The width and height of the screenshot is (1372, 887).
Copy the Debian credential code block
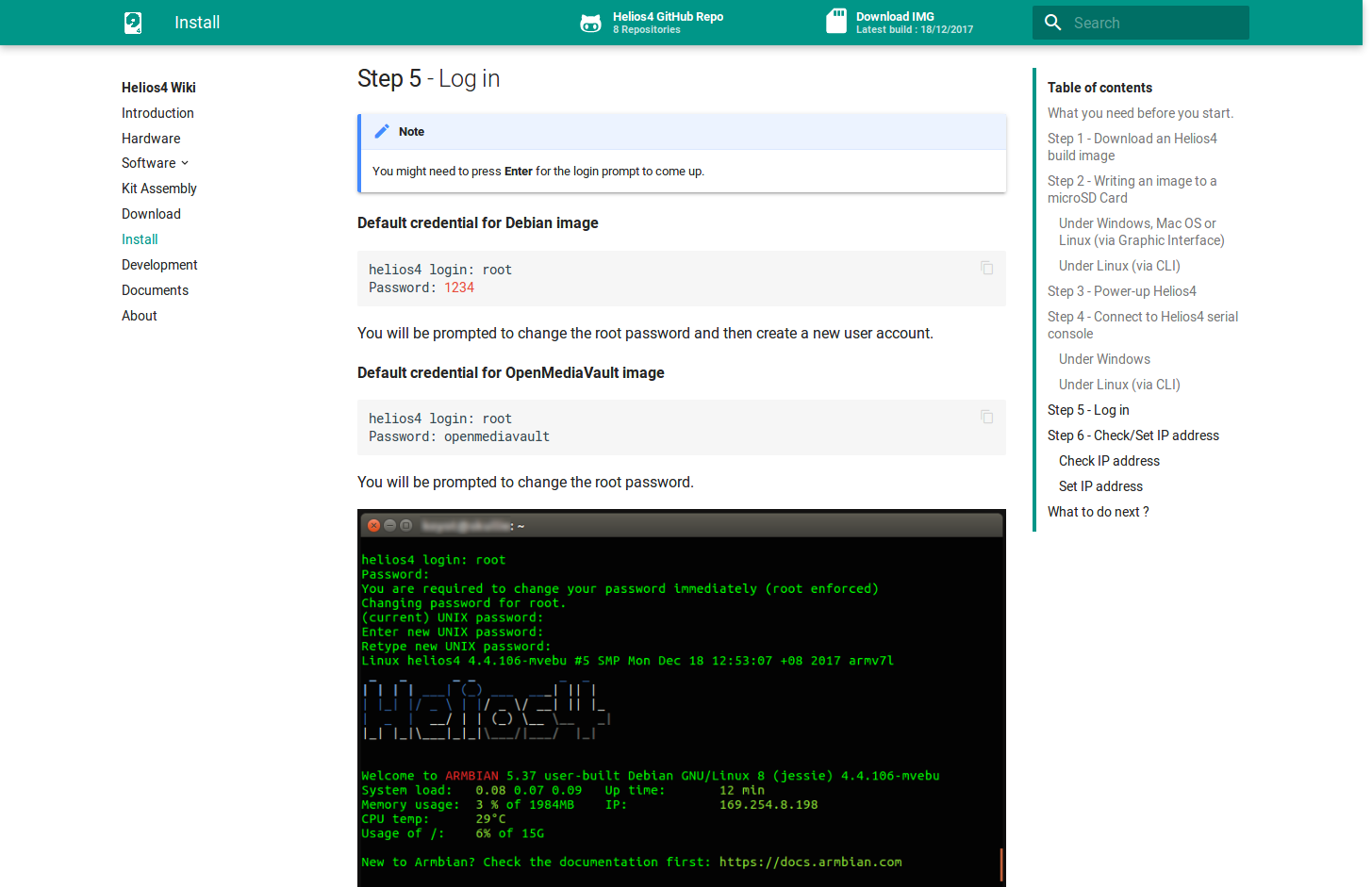click(987, 269)
